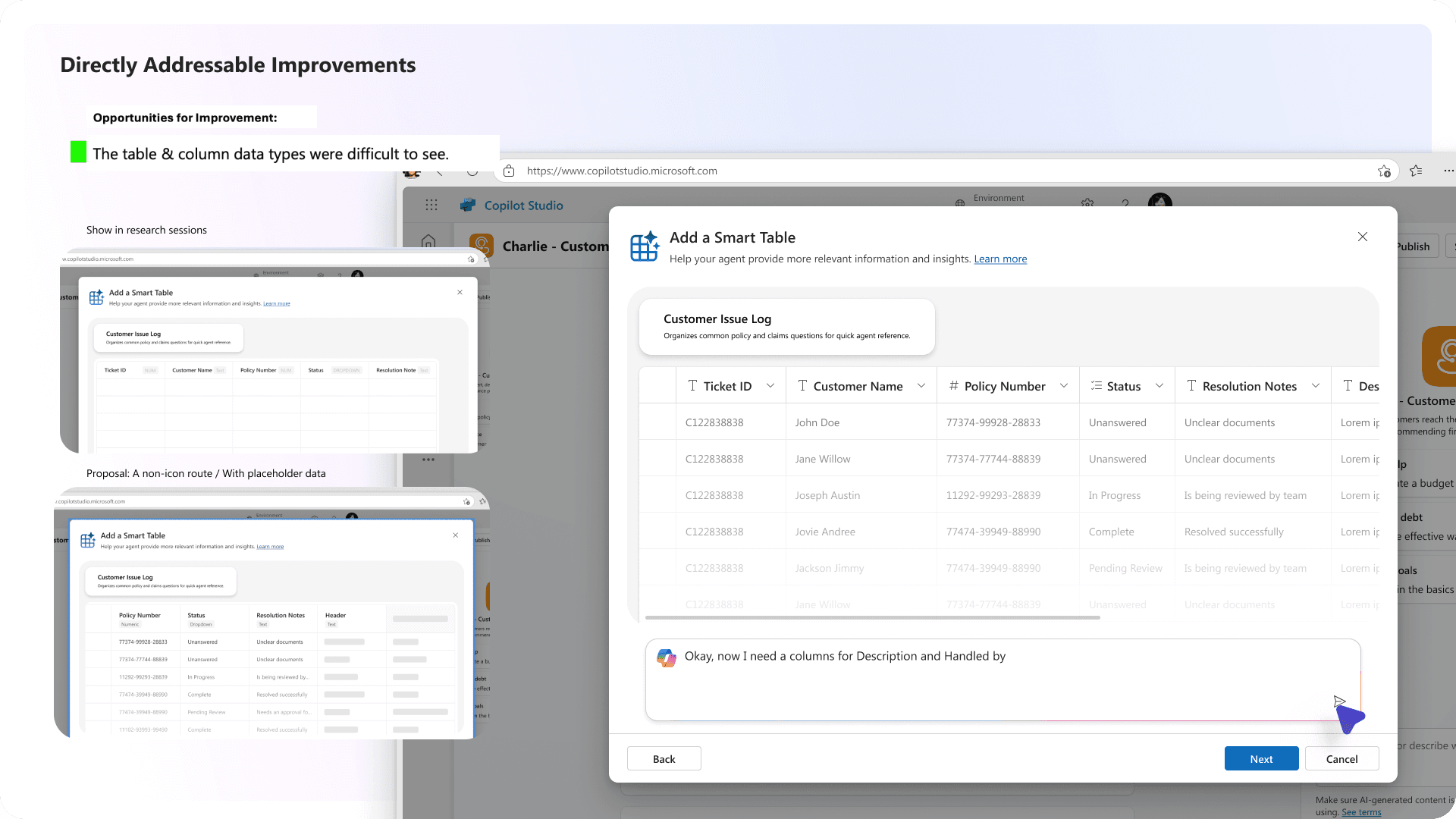1456x819 pixels.
Task: Open the settings gear in header
Action: coord(1087,203)
